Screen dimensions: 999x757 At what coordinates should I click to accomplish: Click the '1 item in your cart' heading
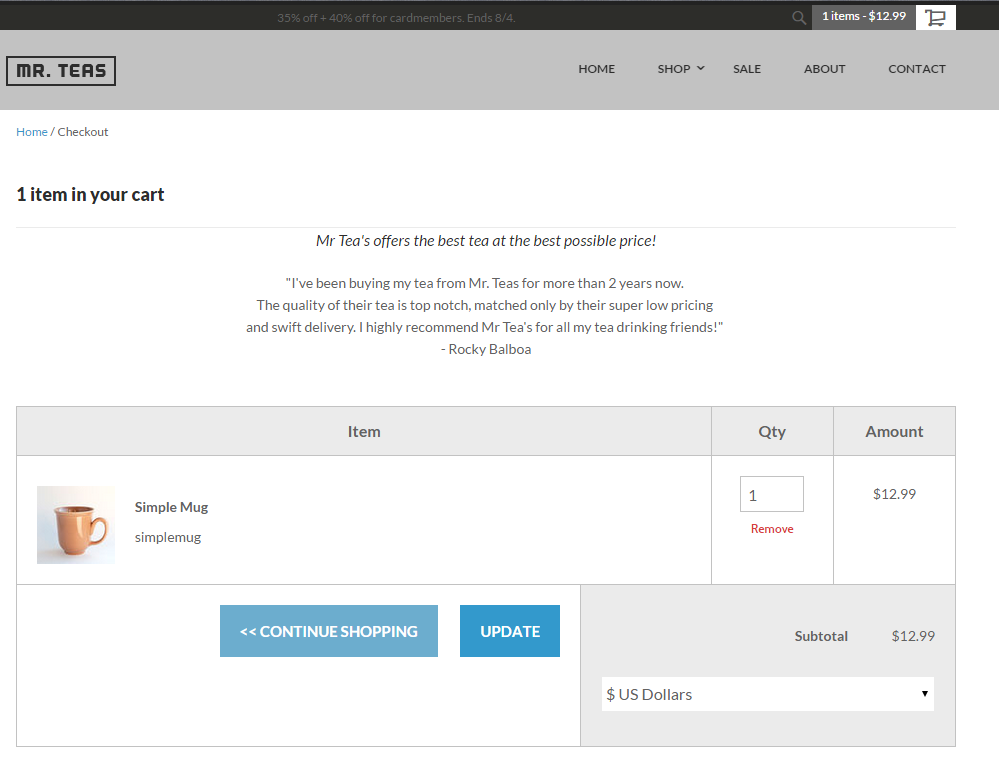[x=90, y=194]
